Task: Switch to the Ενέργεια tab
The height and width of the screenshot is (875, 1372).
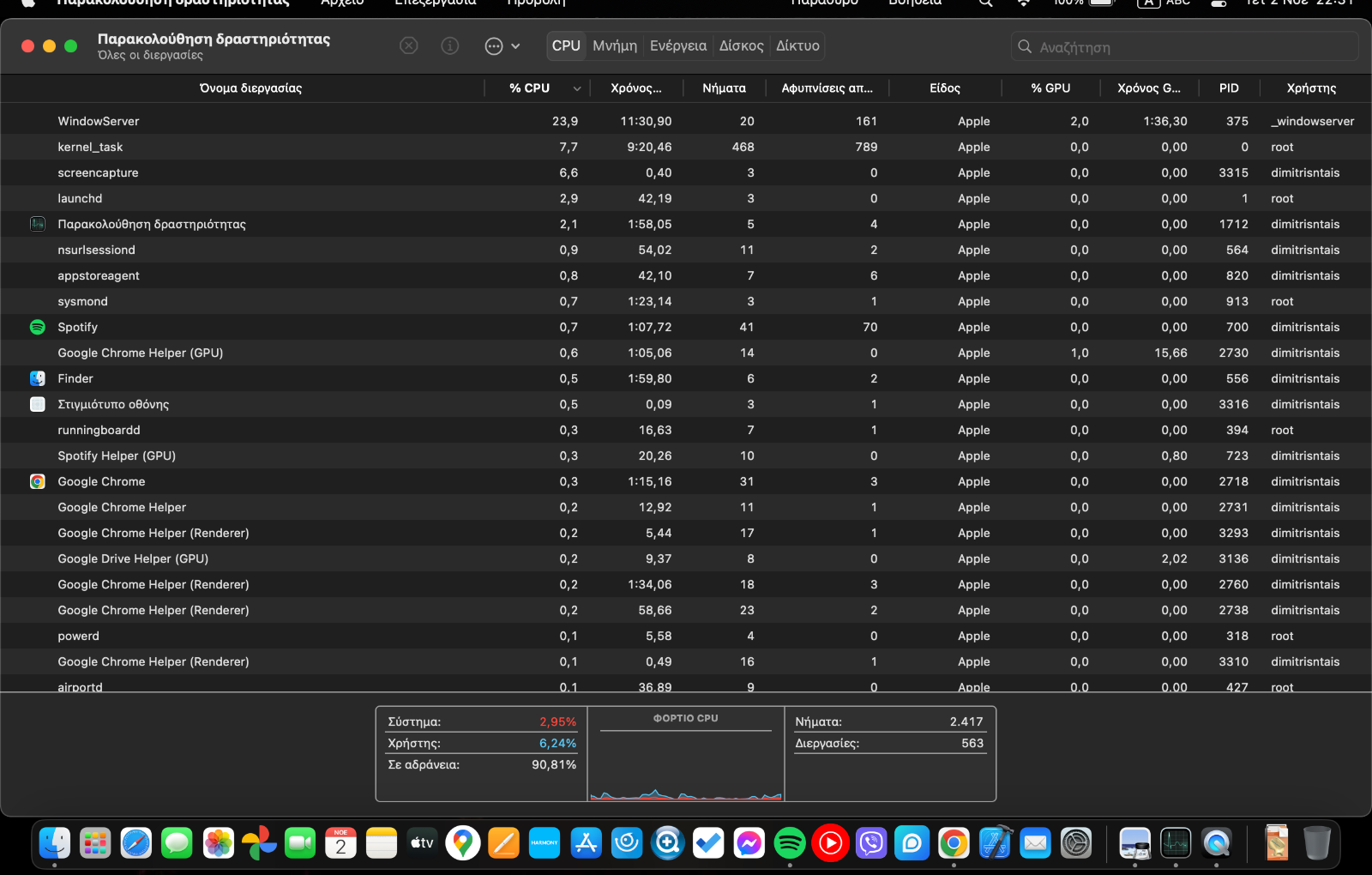Action: point(678,45)
